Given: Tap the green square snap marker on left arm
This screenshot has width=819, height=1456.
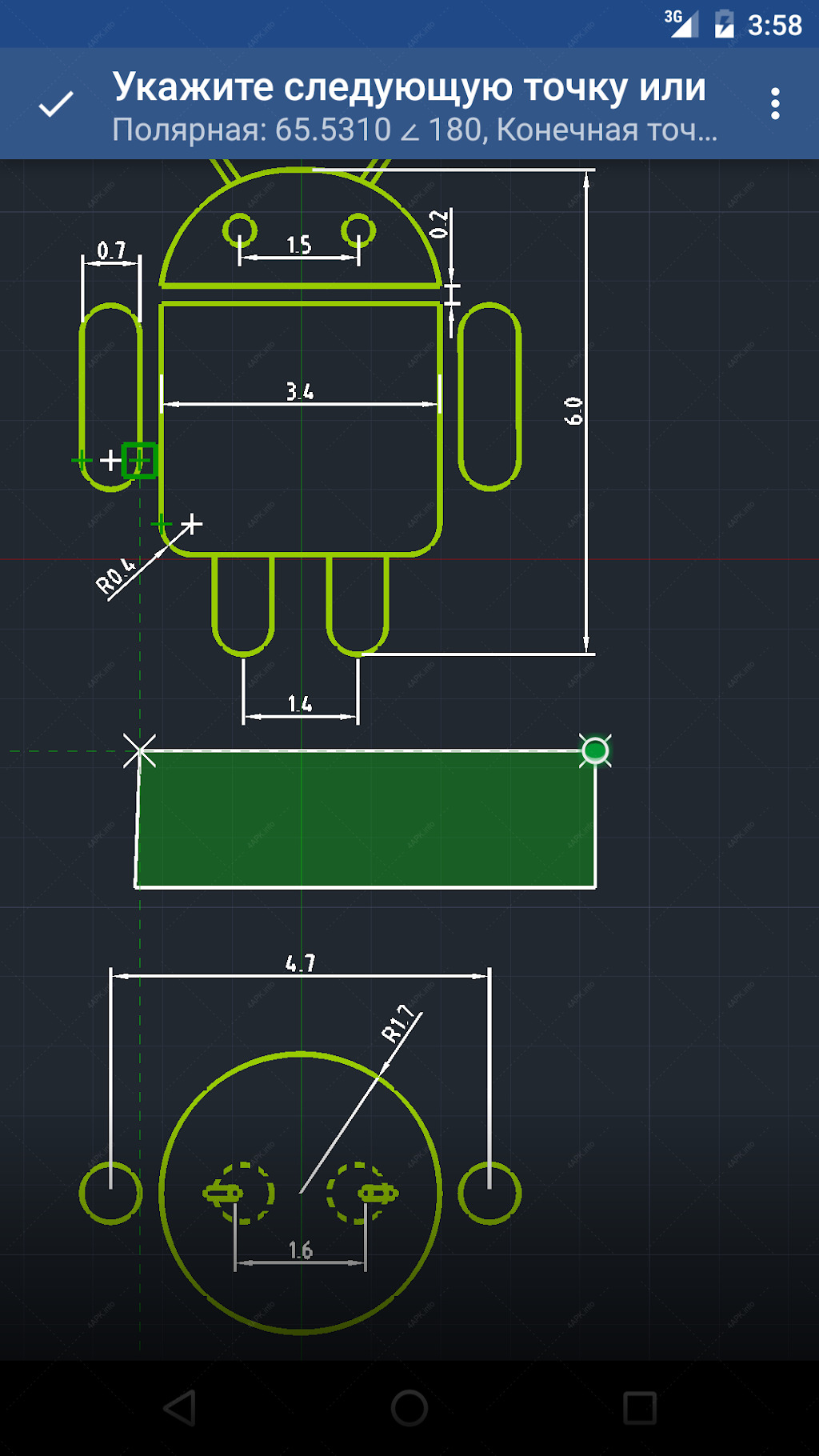Looking at the screenshot, I should [139, 460].
